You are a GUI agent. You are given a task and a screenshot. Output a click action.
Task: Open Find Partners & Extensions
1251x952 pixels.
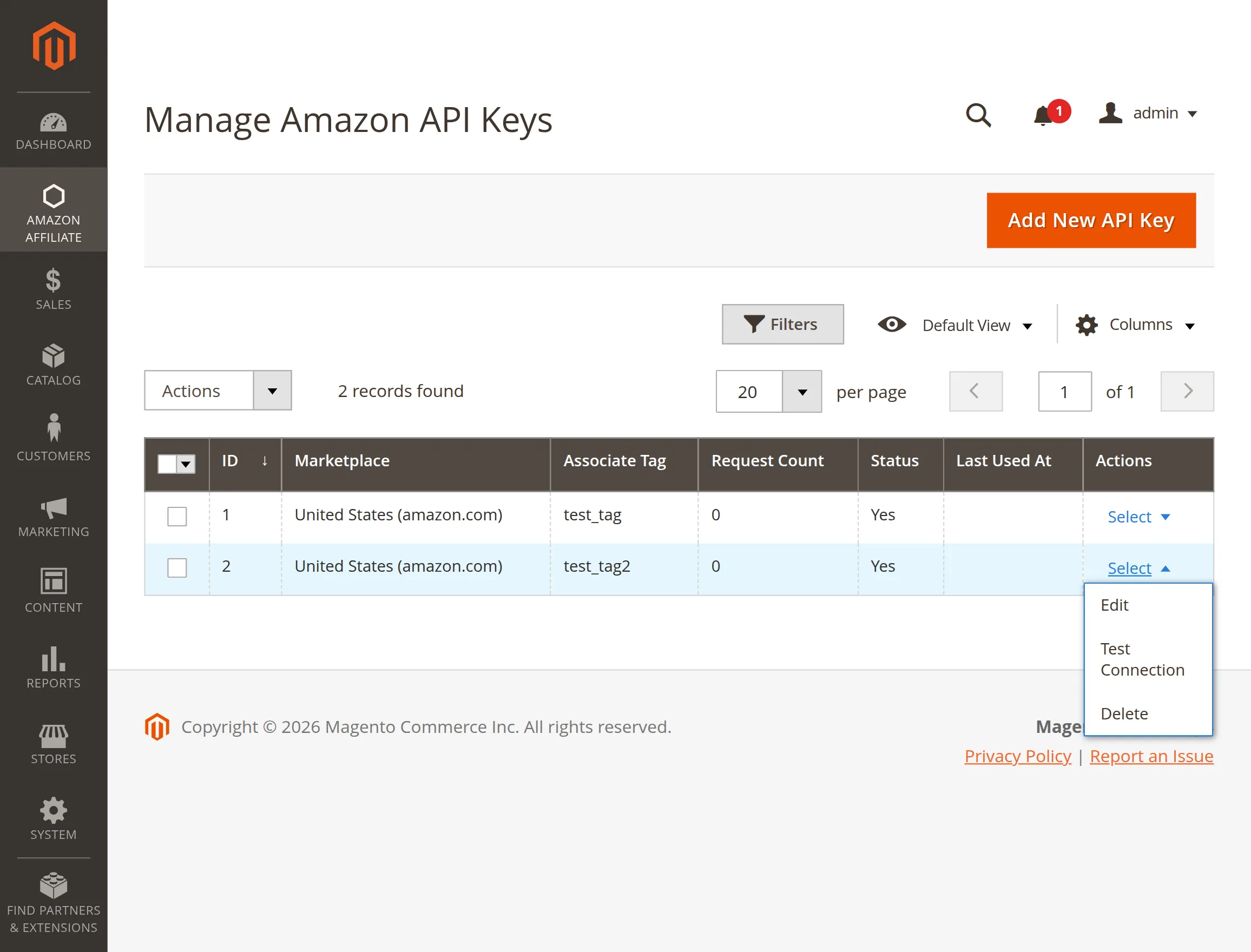pos(53,904)
